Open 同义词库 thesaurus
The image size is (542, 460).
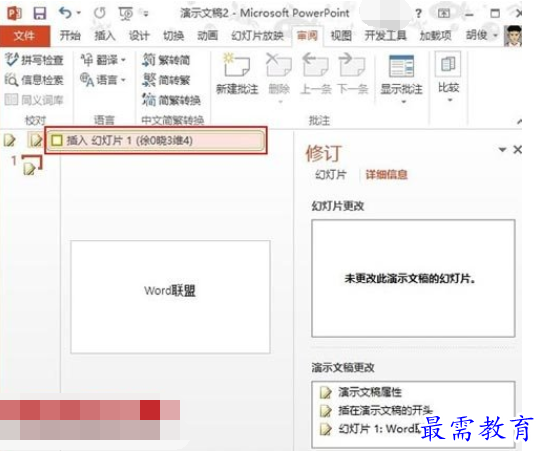(x=34, y=100)
